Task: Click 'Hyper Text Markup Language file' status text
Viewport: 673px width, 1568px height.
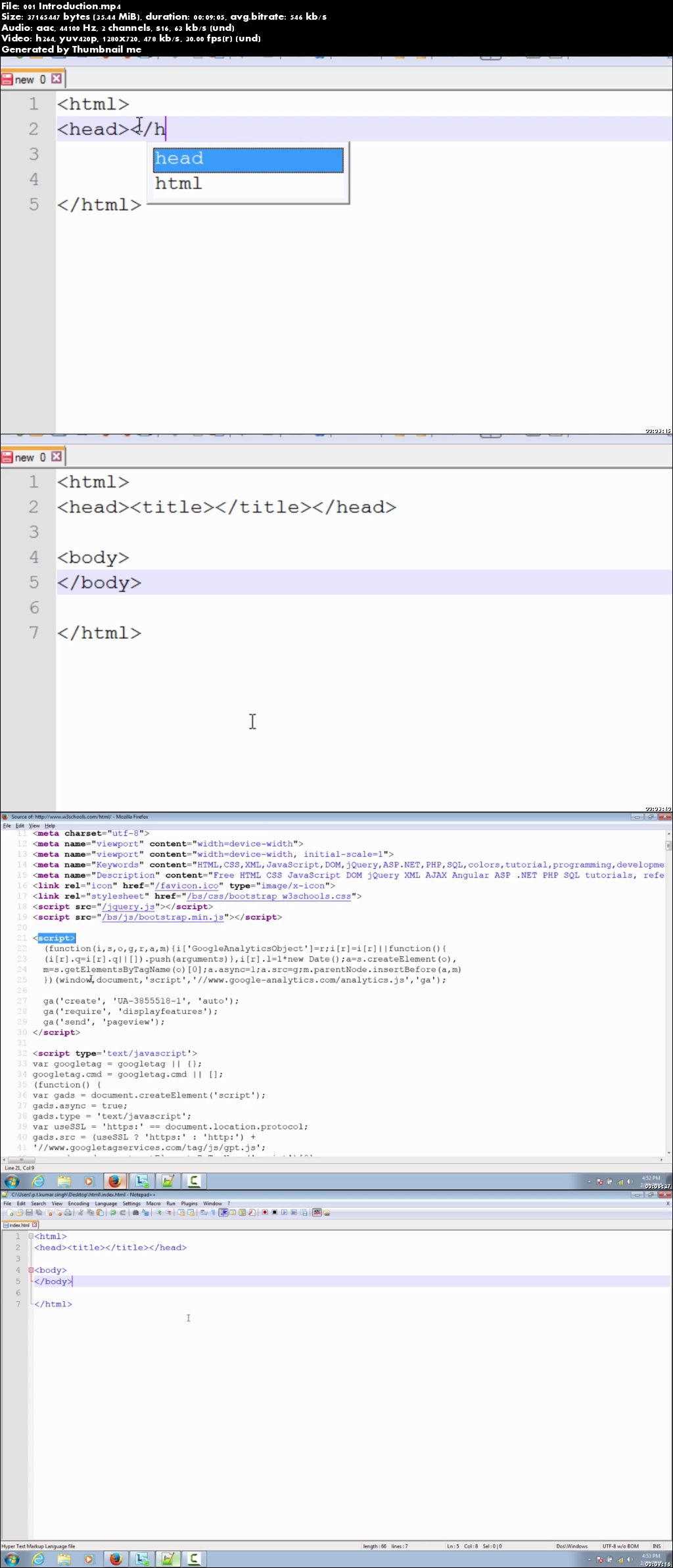Action: 39,1546
